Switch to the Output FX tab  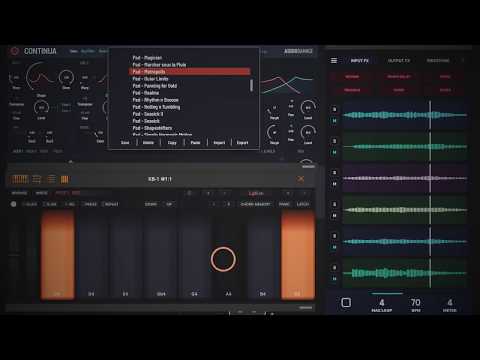[x=399, y=61]
